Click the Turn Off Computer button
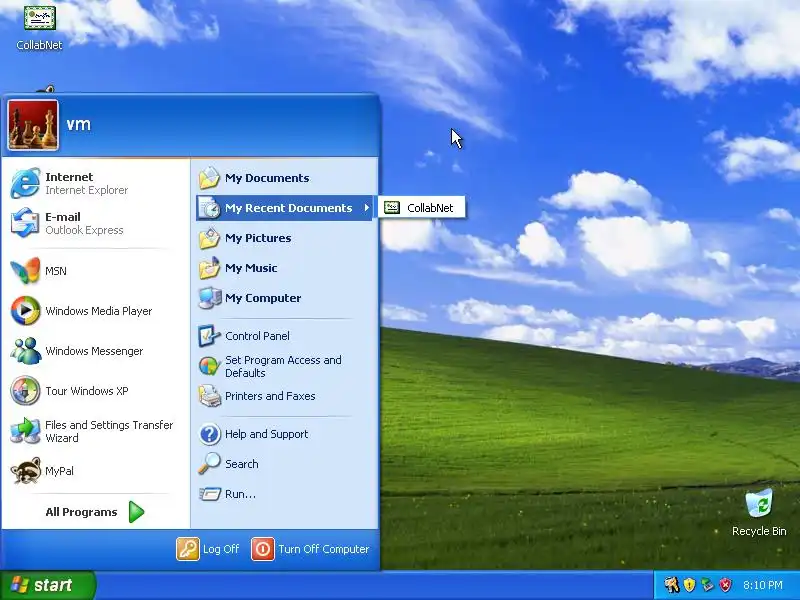The image size is (800, 600). tap(310, 549)
